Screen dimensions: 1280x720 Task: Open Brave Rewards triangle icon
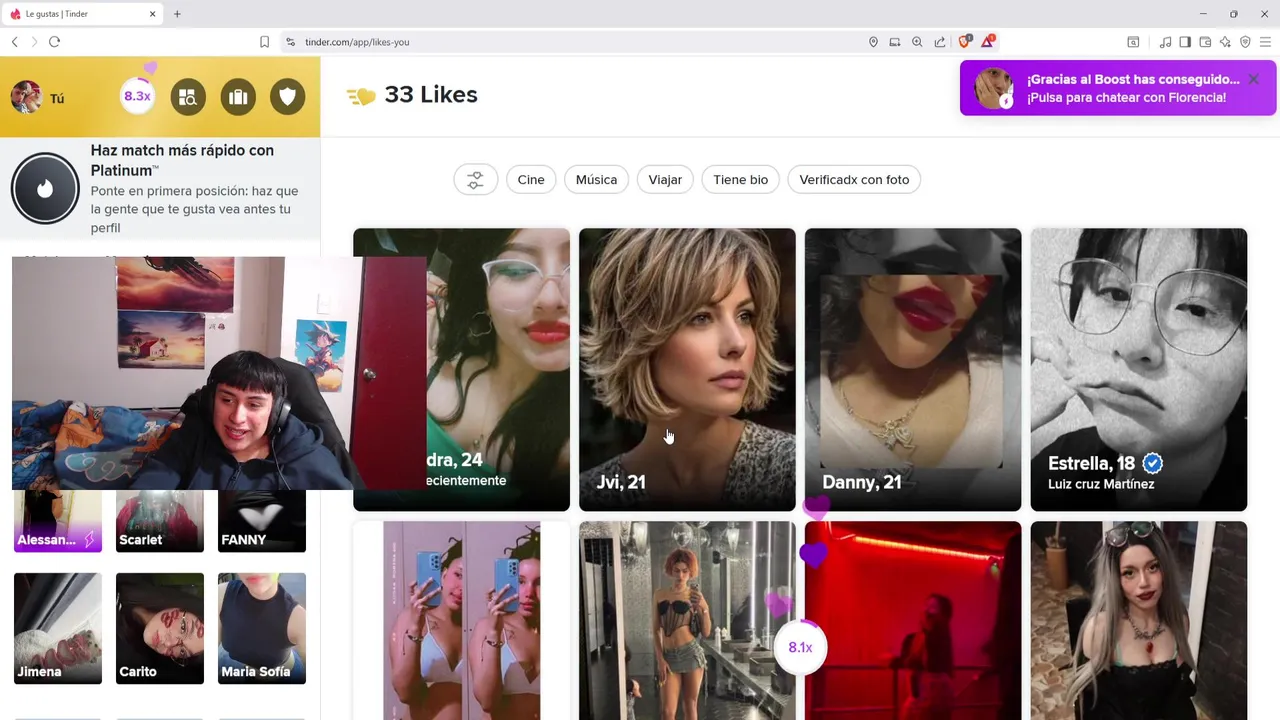point(987,41)
